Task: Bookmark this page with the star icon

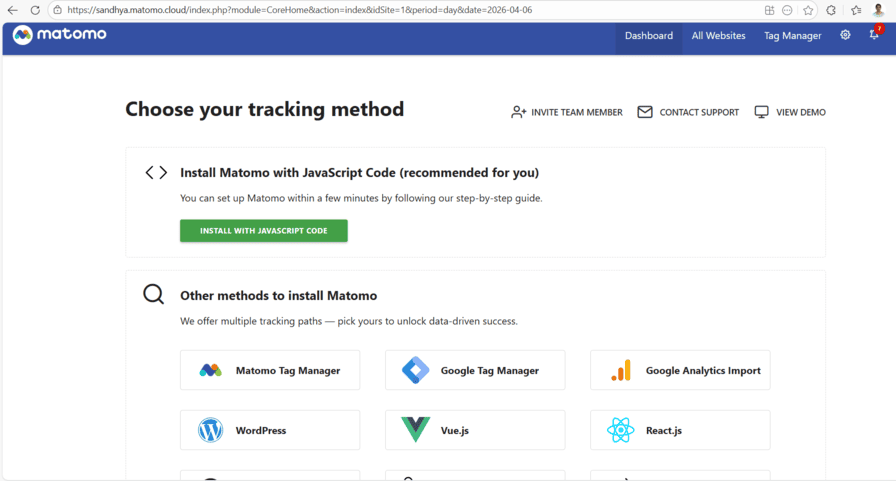Action: [x=807, y=10]
